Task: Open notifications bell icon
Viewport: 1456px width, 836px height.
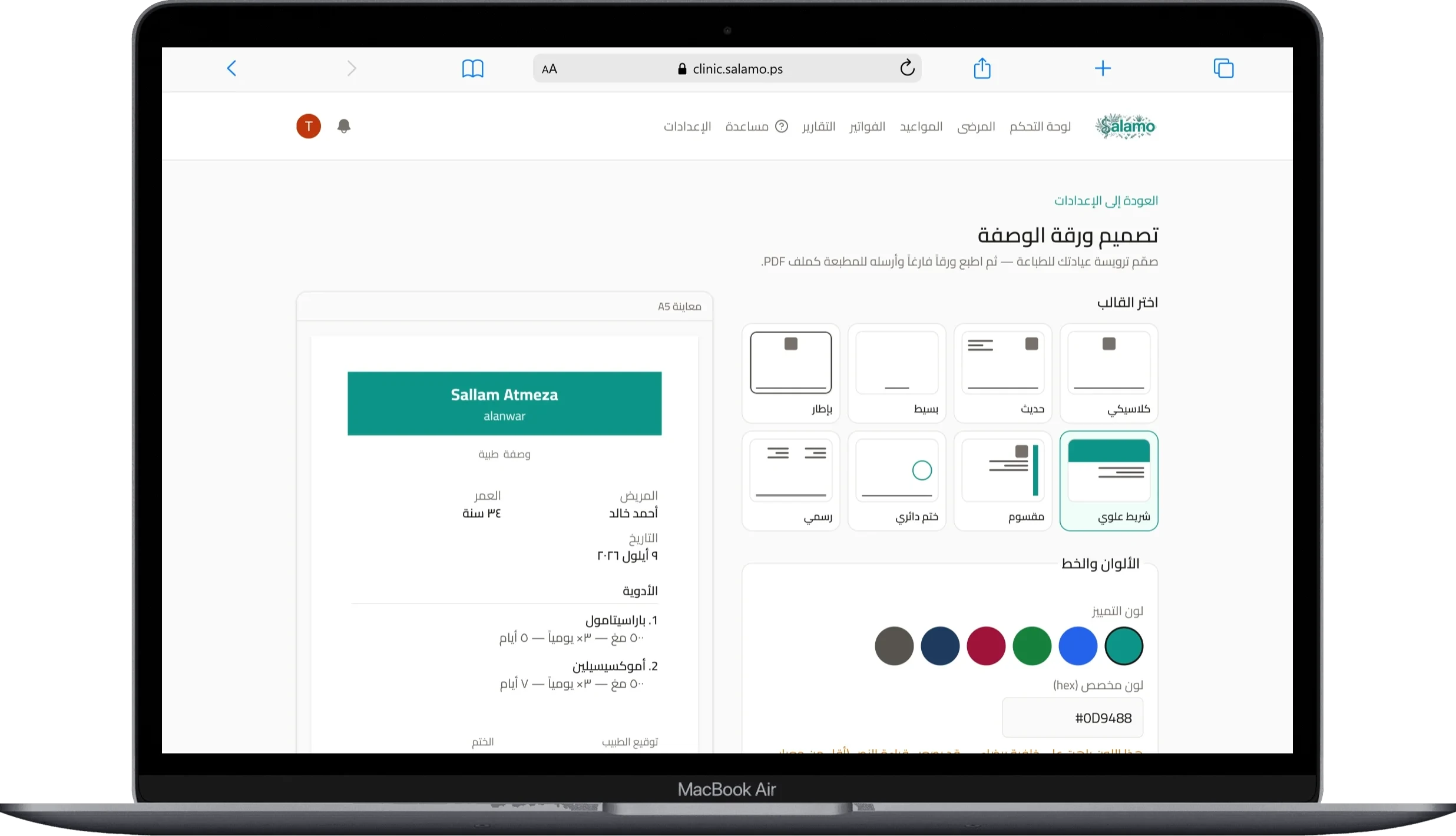Action: 344,126
